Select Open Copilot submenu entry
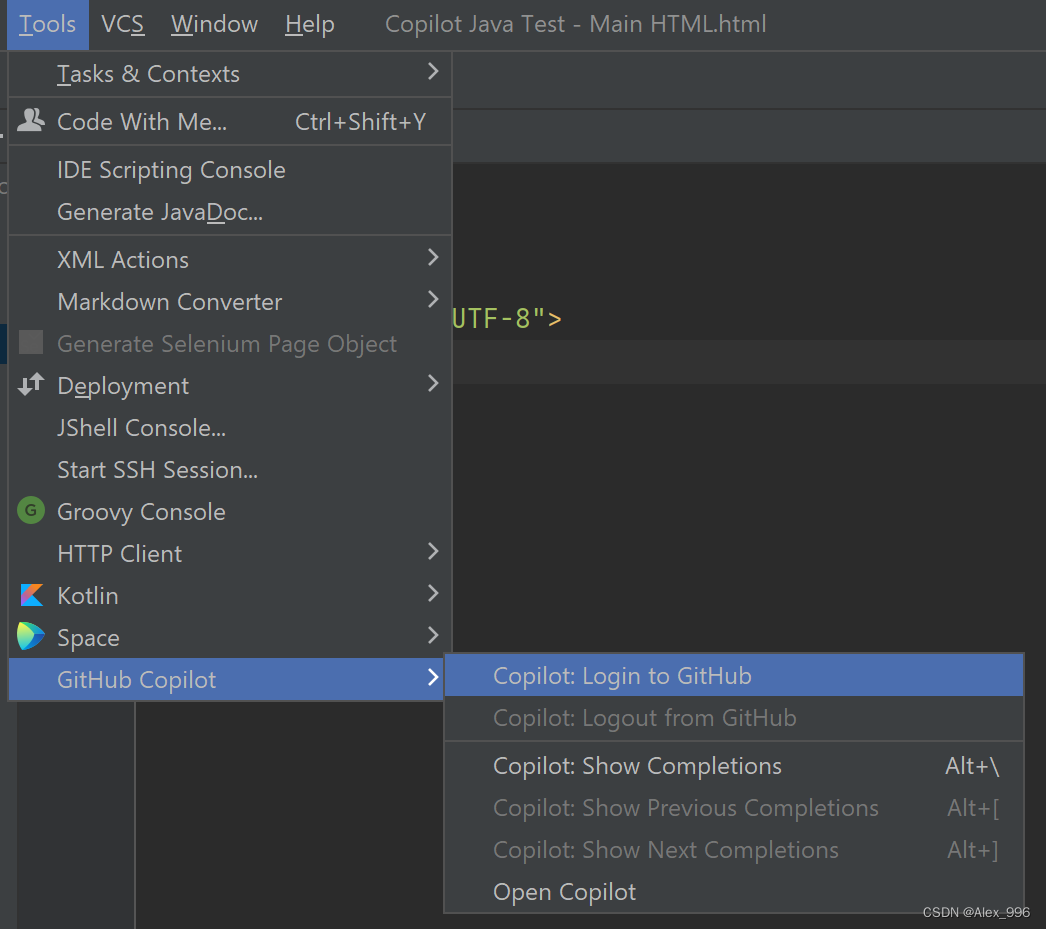The height and width of the screenshot is (929, 1046). coord(734,892)
